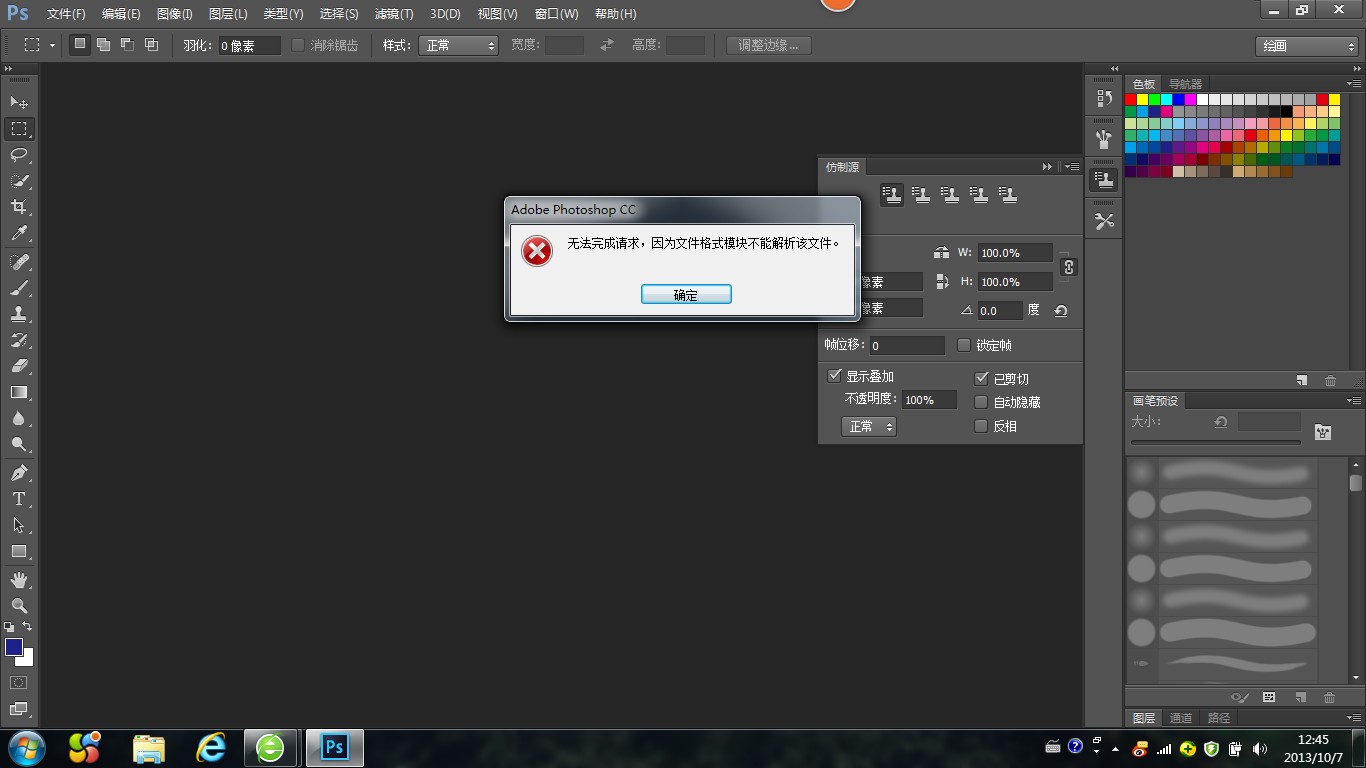1366x768 pixels.
Task: Click 确定 to dismiss the error dialog
Action: pos(686,295)
